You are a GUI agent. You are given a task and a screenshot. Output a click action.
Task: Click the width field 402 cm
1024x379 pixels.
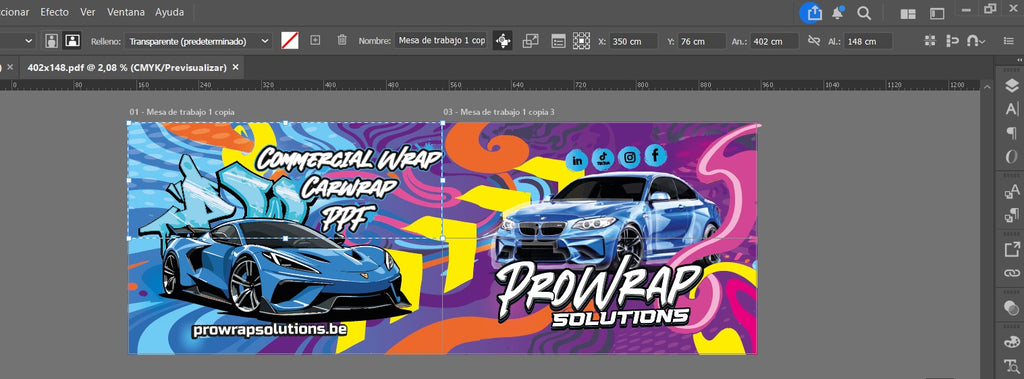pyautogui.click(x=775, y=41)
